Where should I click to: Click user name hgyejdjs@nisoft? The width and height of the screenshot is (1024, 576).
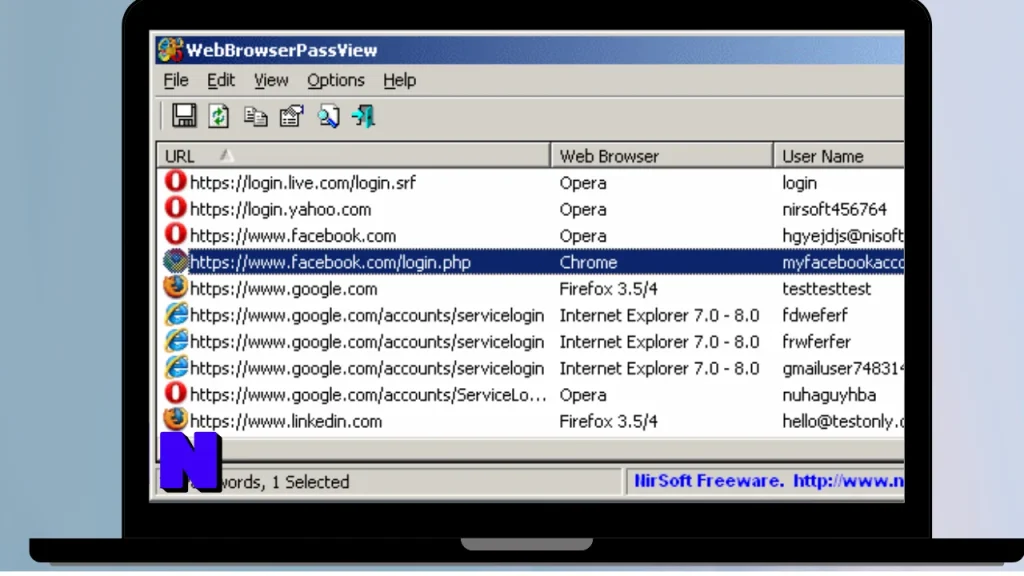843,236
